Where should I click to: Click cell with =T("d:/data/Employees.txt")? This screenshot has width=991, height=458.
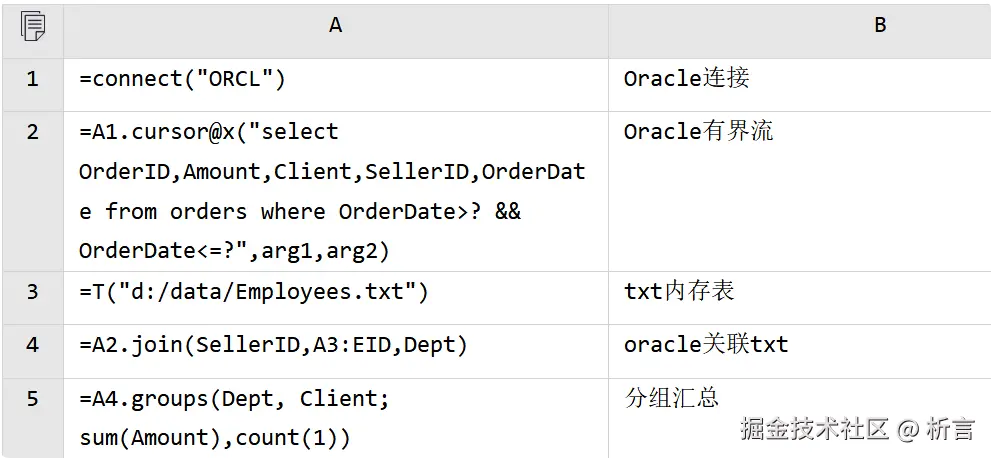tap(254, 292)
